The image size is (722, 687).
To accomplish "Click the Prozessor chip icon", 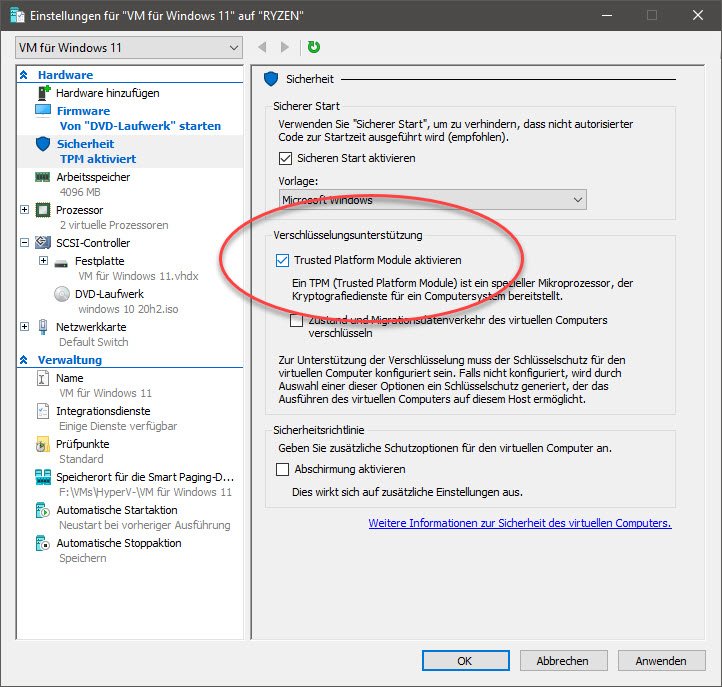I will click(x=43, y=210).
